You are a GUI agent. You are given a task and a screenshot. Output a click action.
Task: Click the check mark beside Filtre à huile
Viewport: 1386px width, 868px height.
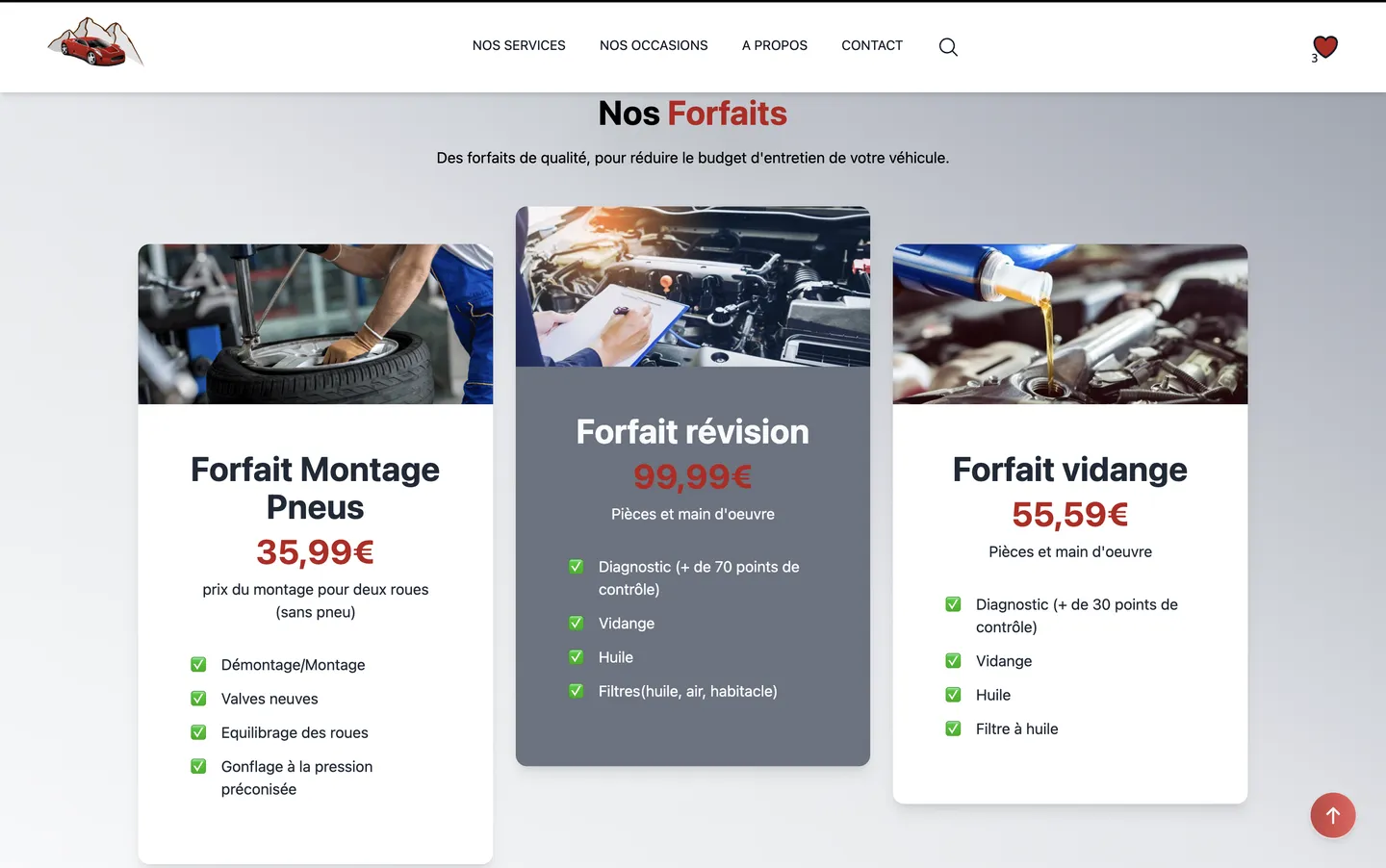pyautogui.click(x=953, y=728)
